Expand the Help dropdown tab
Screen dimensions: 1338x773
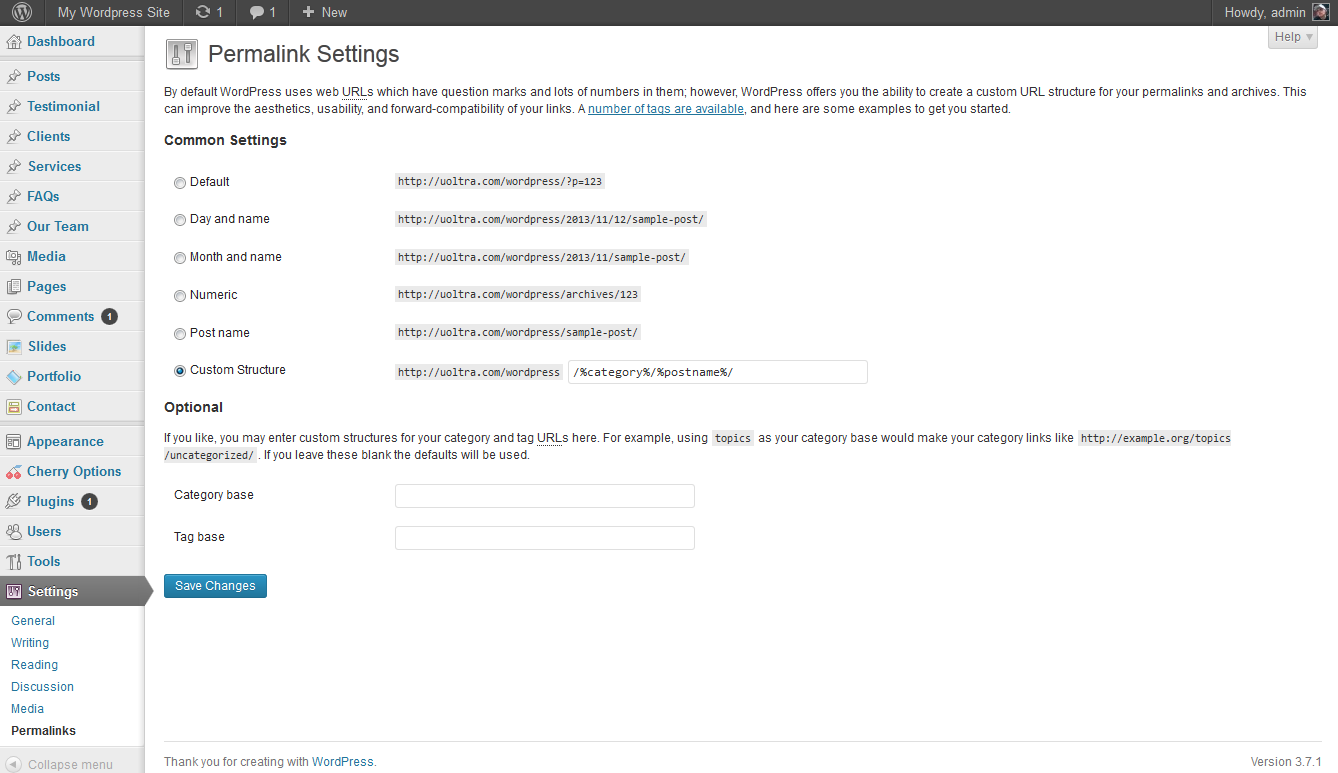(1293, 37)
